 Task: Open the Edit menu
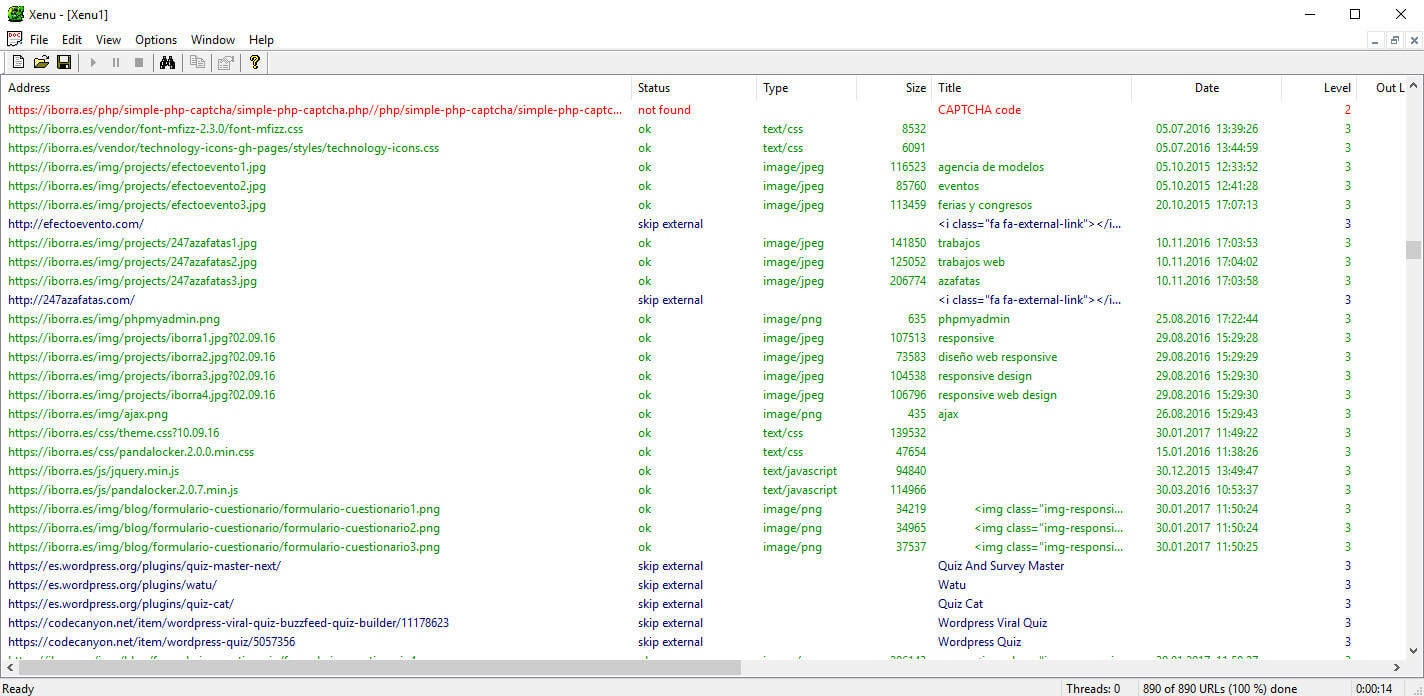[x=72, y=40]
